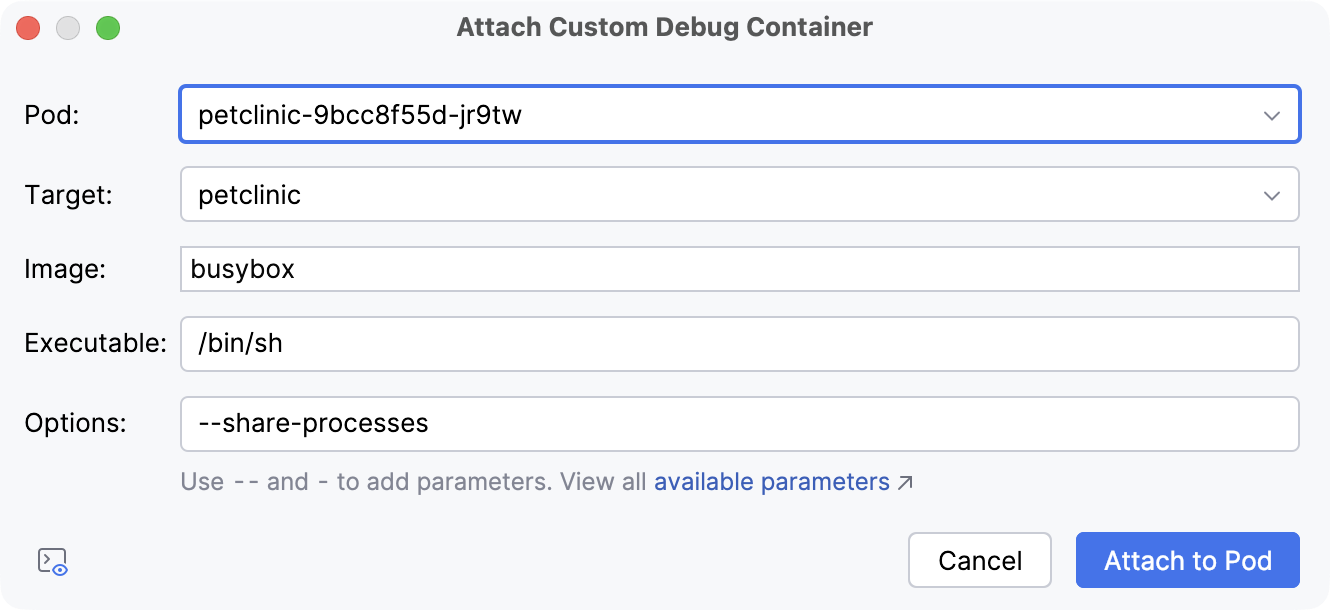This screenshot has height=610, width=1330.
Task: Click the Cancel button
Action: click(979, 560)
